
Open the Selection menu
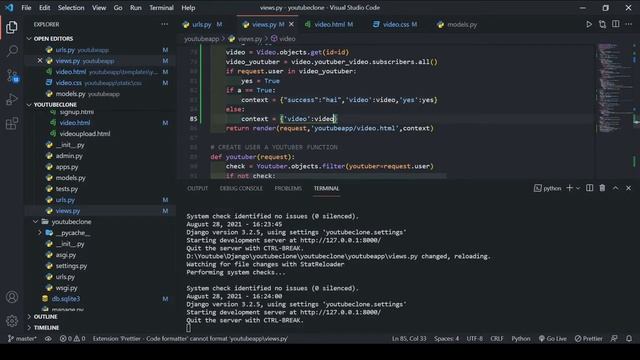pos(71,8)
